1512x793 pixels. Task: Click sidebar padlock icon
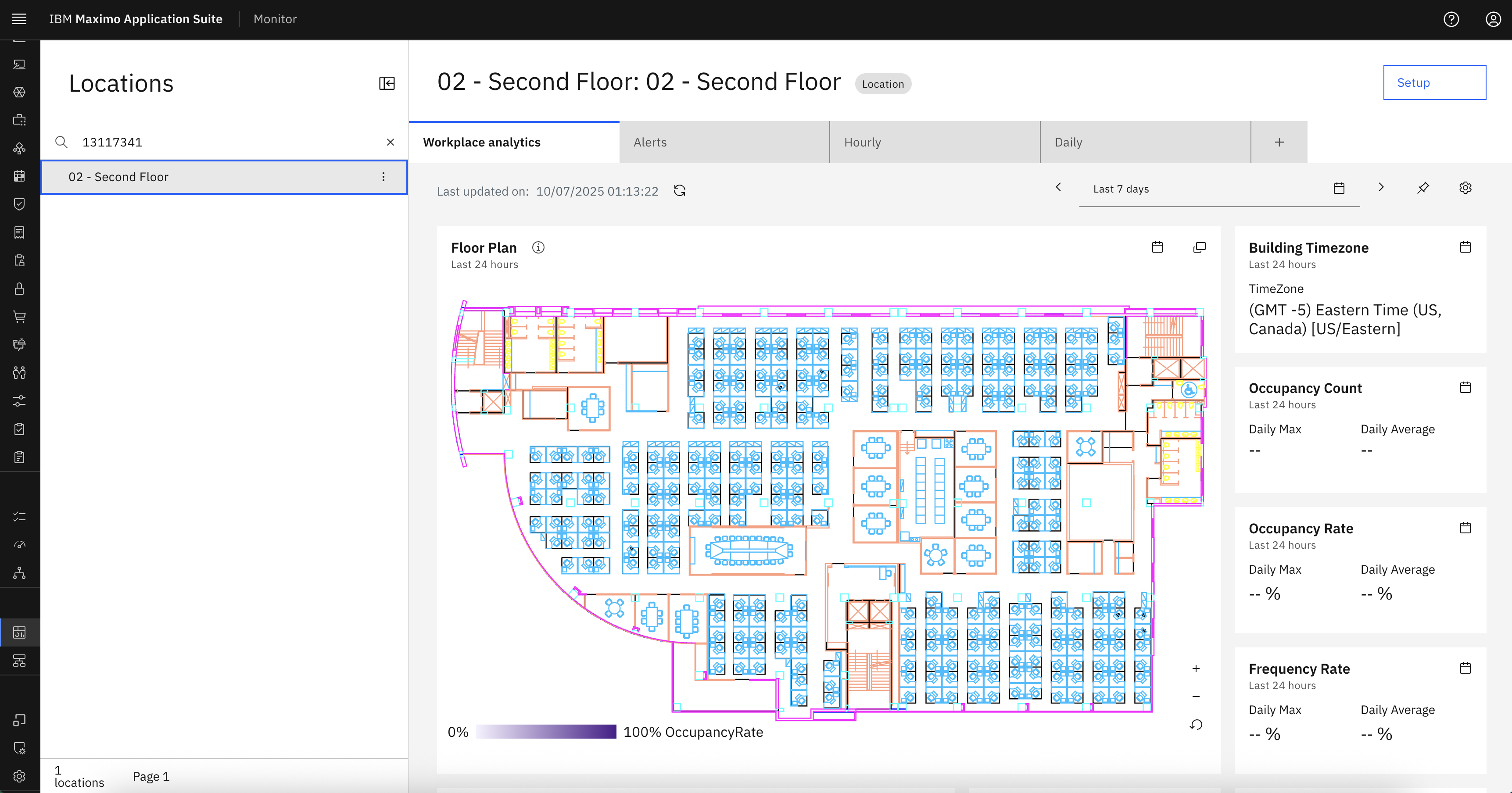coord(19,289)
